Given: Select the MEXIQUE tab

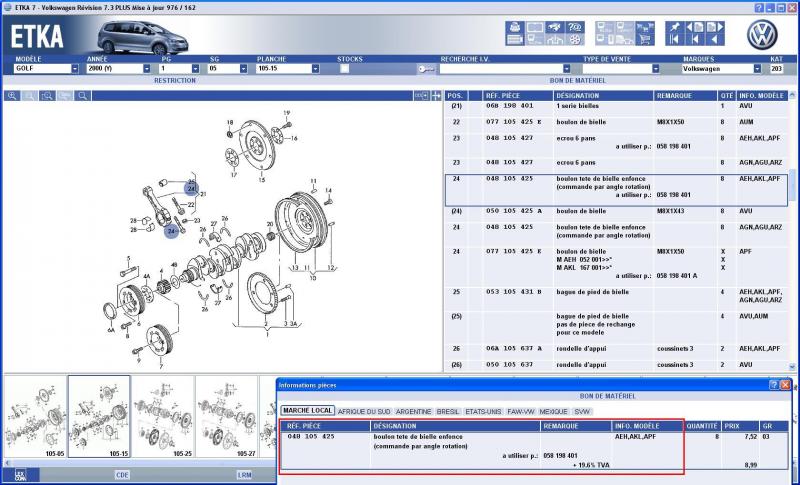Looking at the screenshot, I should [554, 412].
